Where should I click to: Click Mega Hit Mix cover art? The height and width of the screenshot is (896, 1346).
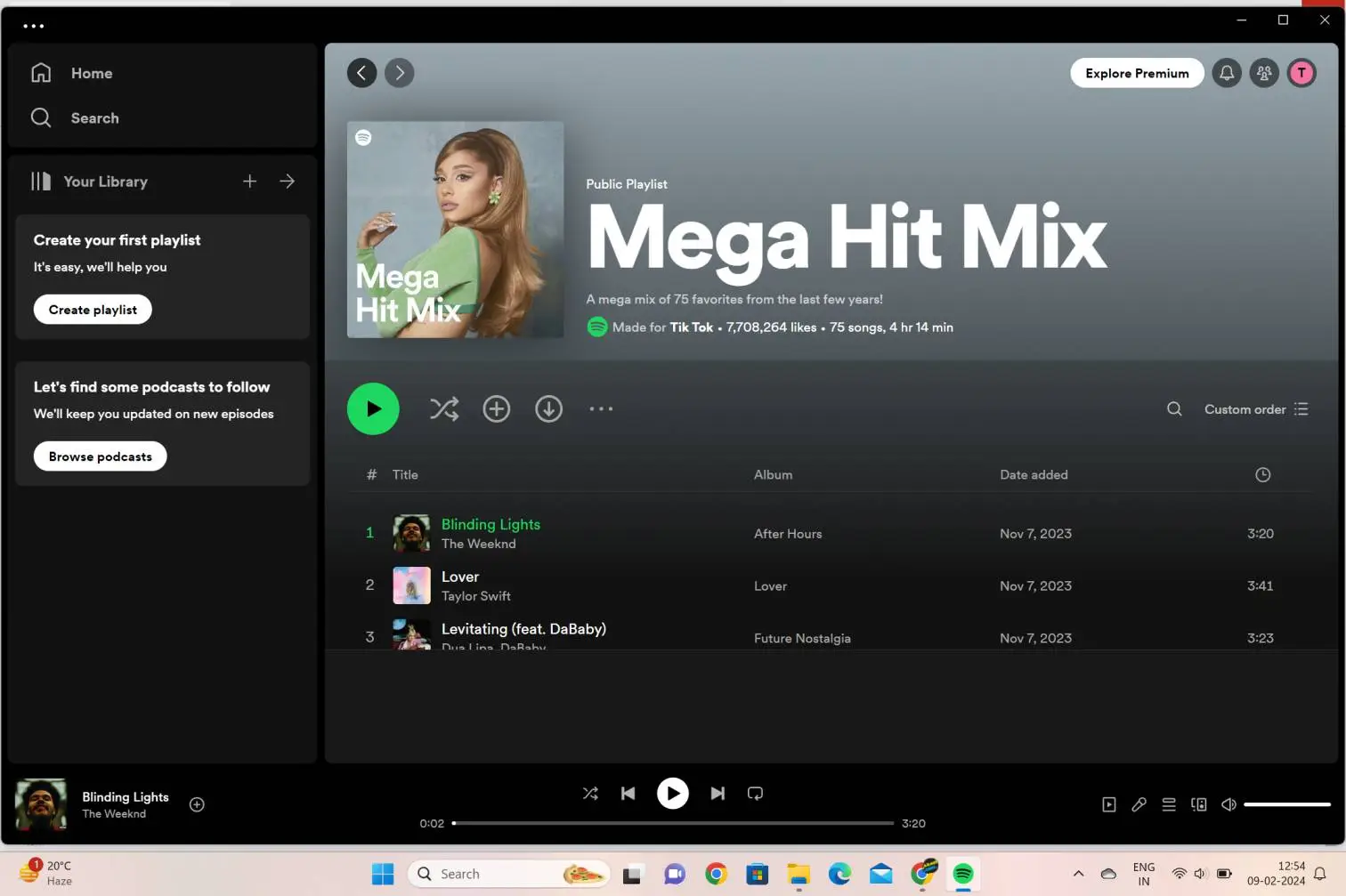coord(455,230)
